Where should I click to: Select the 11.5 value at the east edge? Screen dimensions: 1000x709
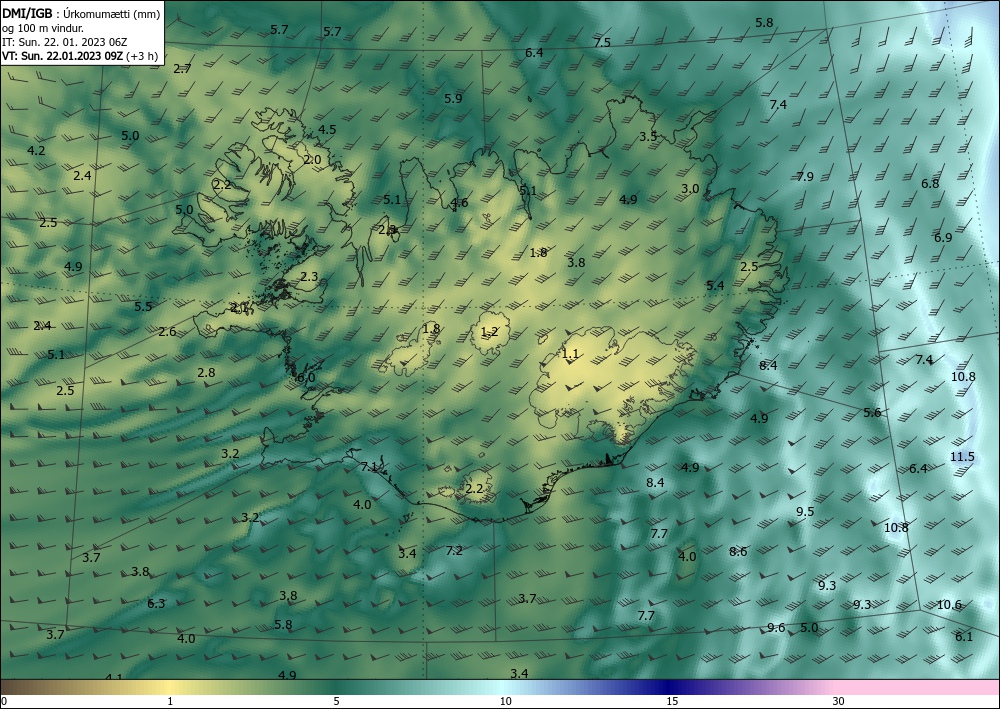(x=962, y=457)
